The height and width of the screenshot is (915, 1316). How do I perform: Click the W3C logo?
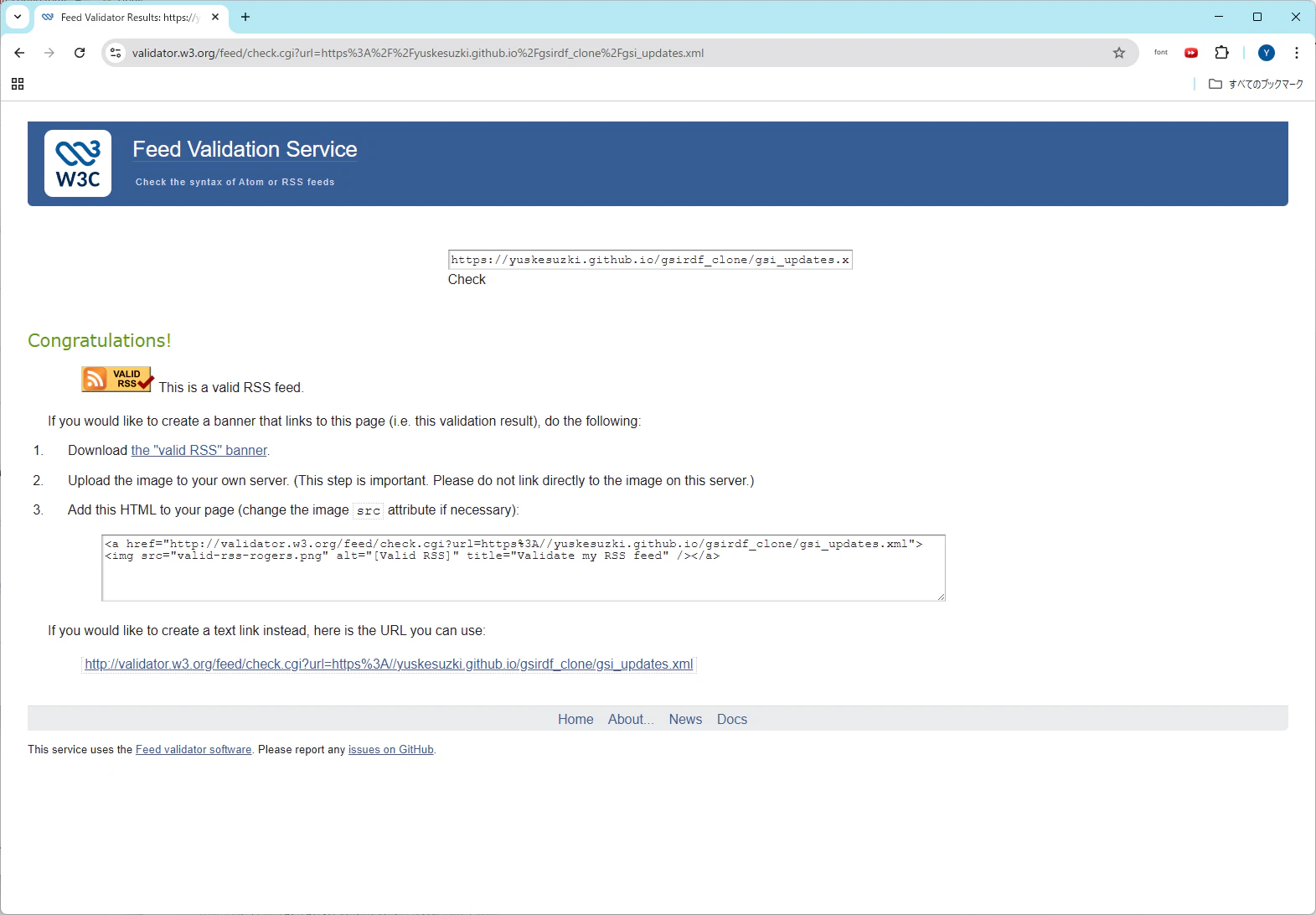[78, 163]
